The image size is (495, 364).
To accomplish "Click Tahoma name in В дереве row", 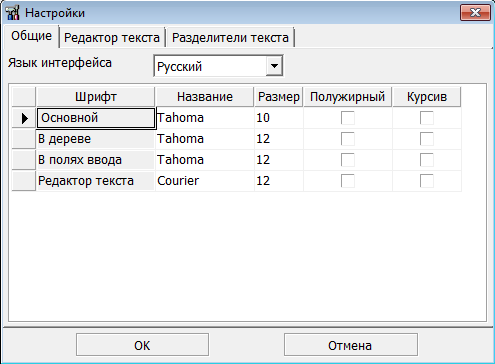I will pos(205,139).
